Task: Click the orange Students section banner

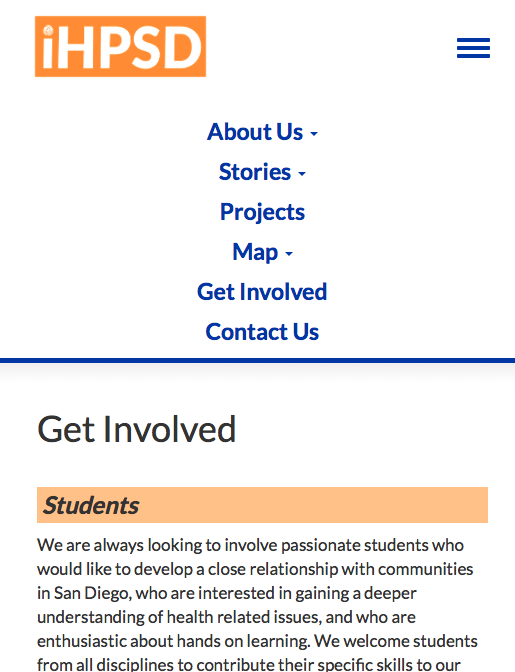Action: pyautogui.click(x=262, y=505)
